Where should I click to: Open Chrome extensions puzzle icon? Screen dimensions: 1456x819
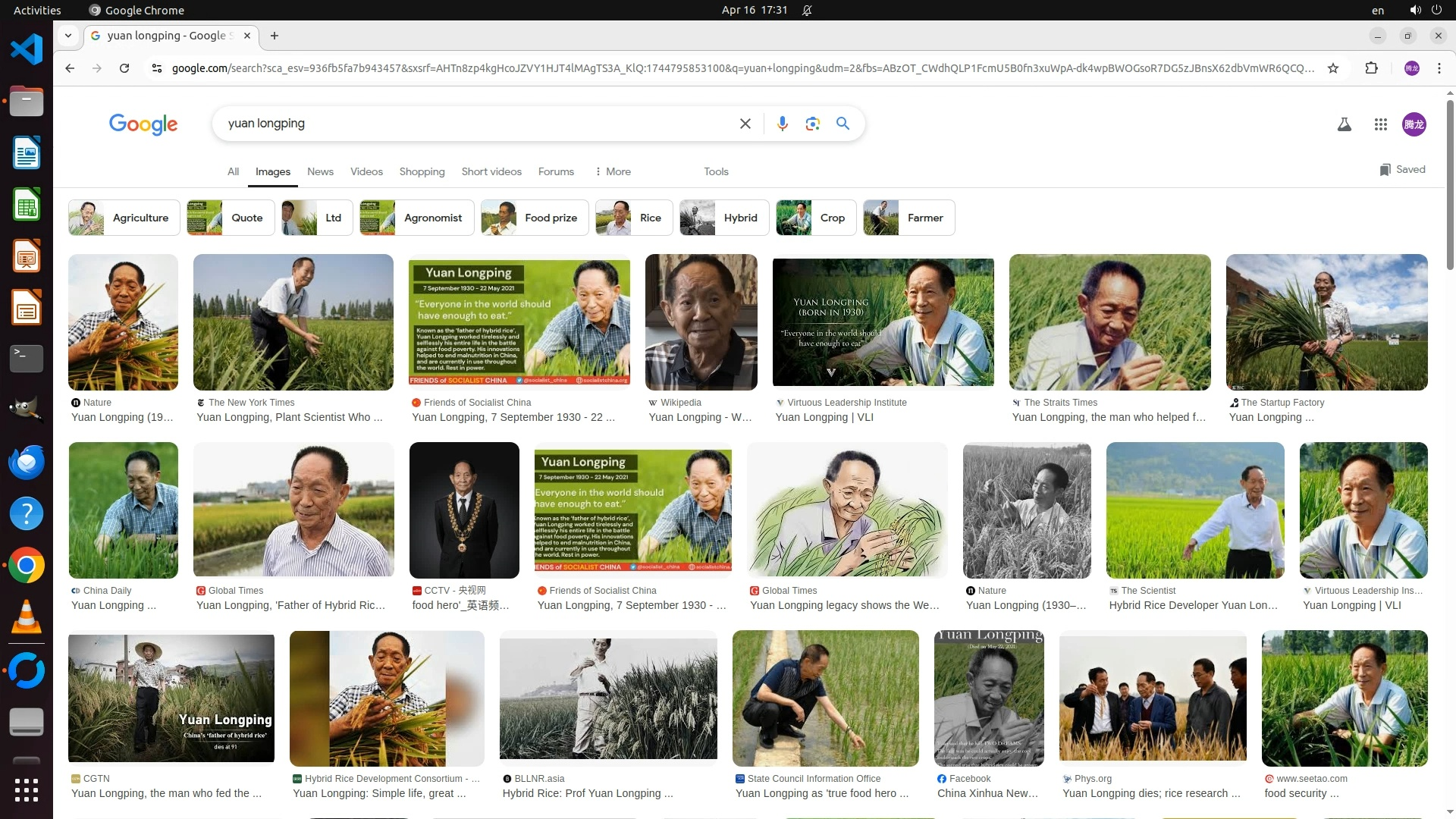(1371, 68)
